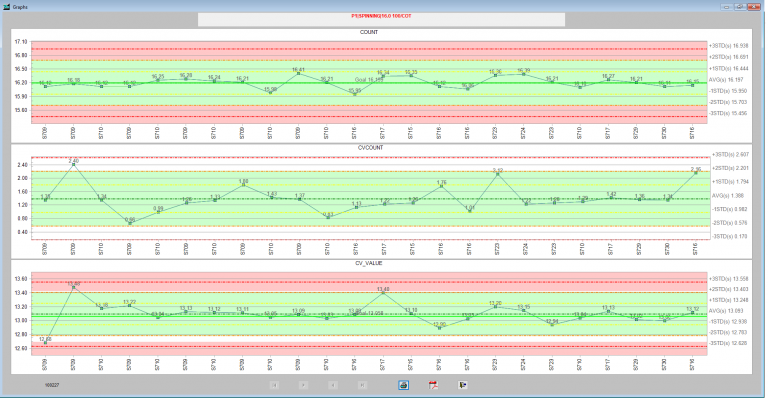Click the 100227 number in the bottom bar
The height and width of the screenshot is (399, 768).
point(52,385)
